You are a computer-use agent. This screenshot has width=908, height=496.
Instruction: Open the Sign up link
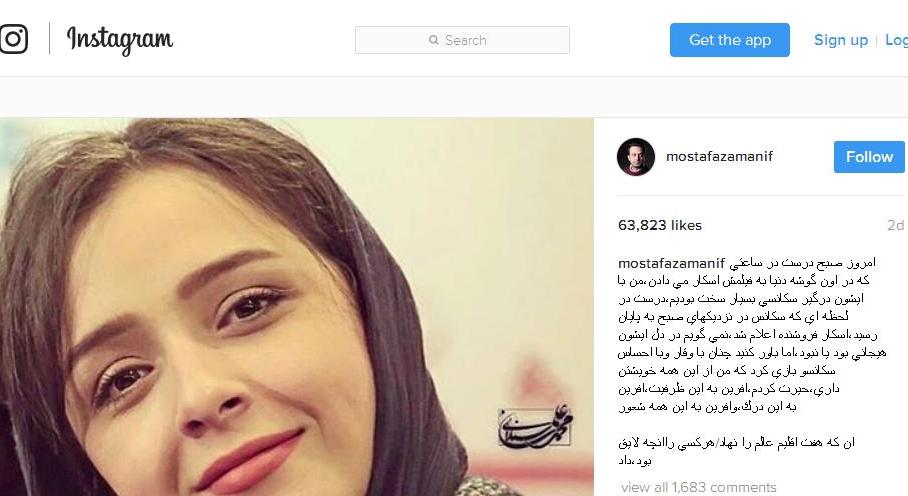pyautogui.click(x=841, y=40)
